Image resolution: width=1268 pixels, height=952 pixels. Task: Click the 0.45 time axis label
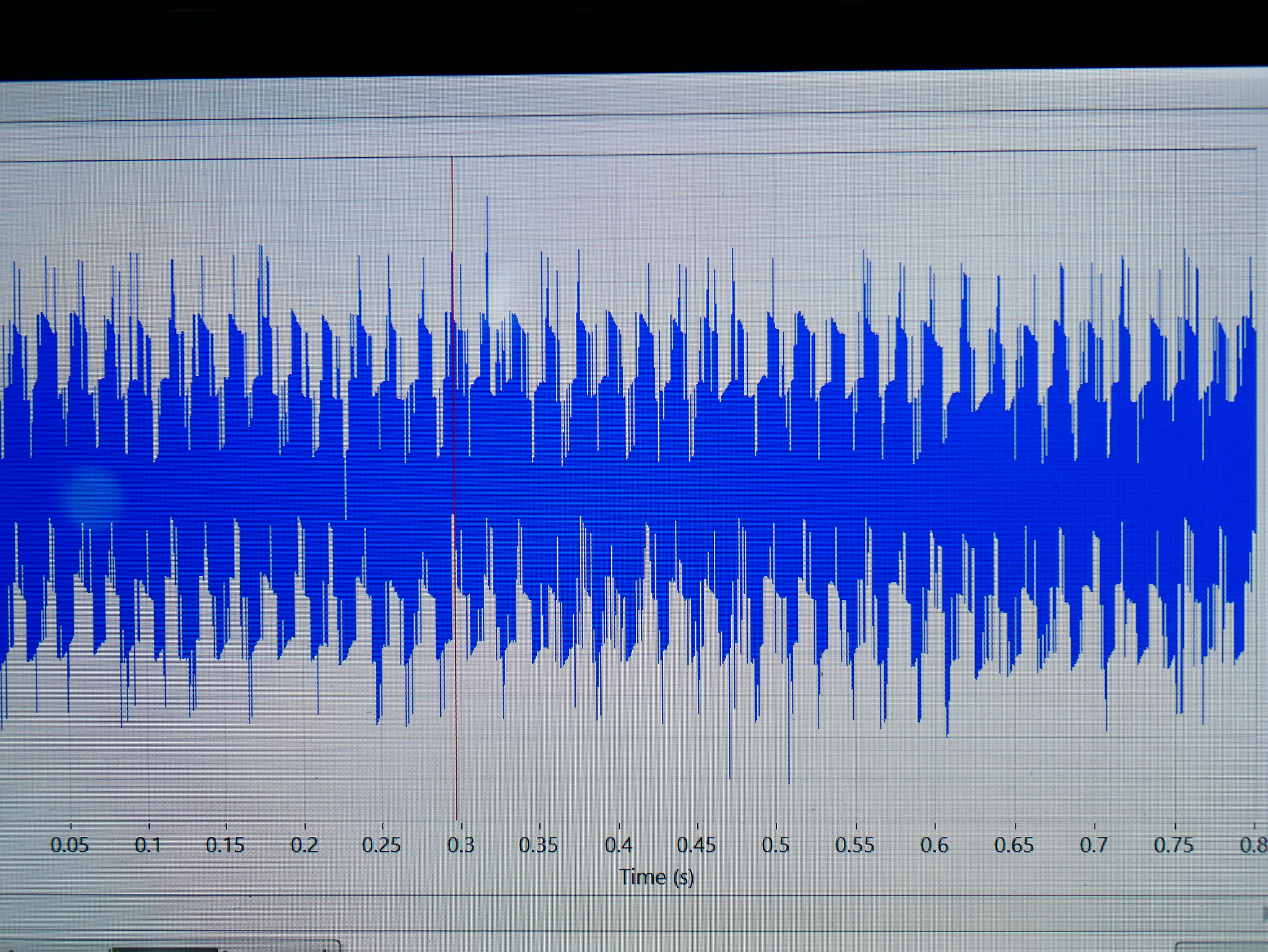tap(697, 845)
